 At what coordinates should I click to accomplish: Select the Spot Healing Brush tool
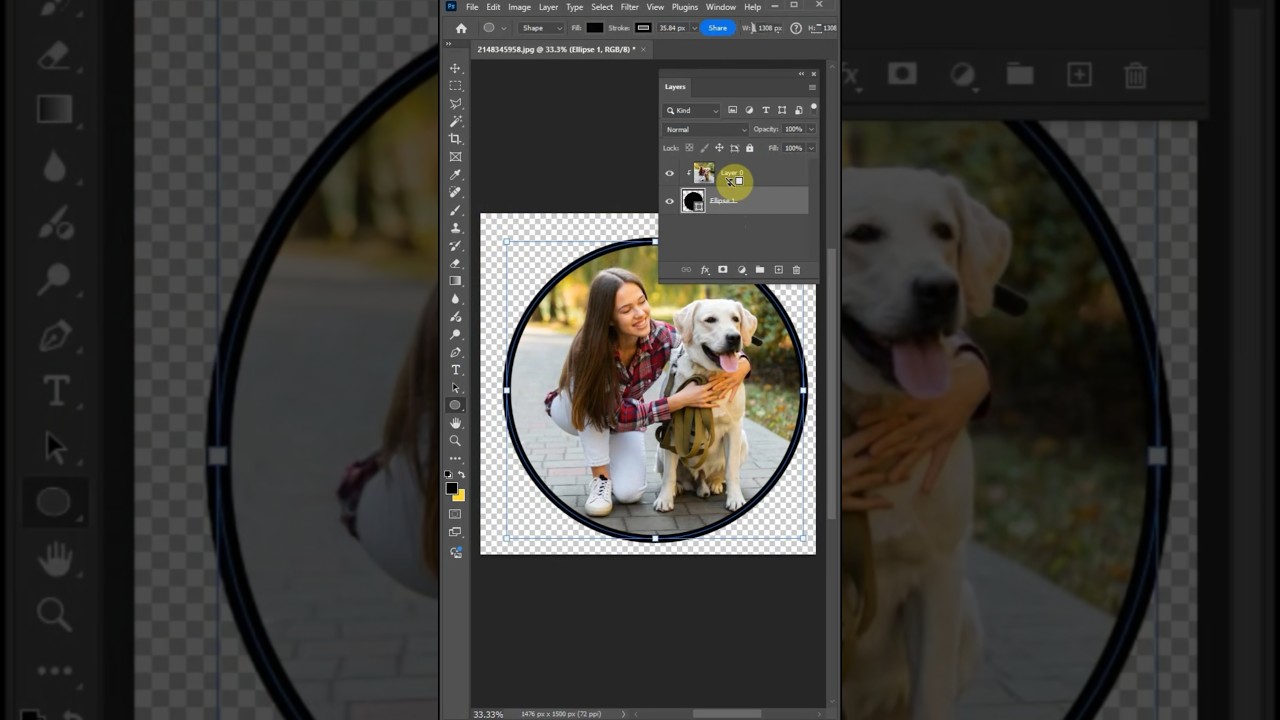455,192
